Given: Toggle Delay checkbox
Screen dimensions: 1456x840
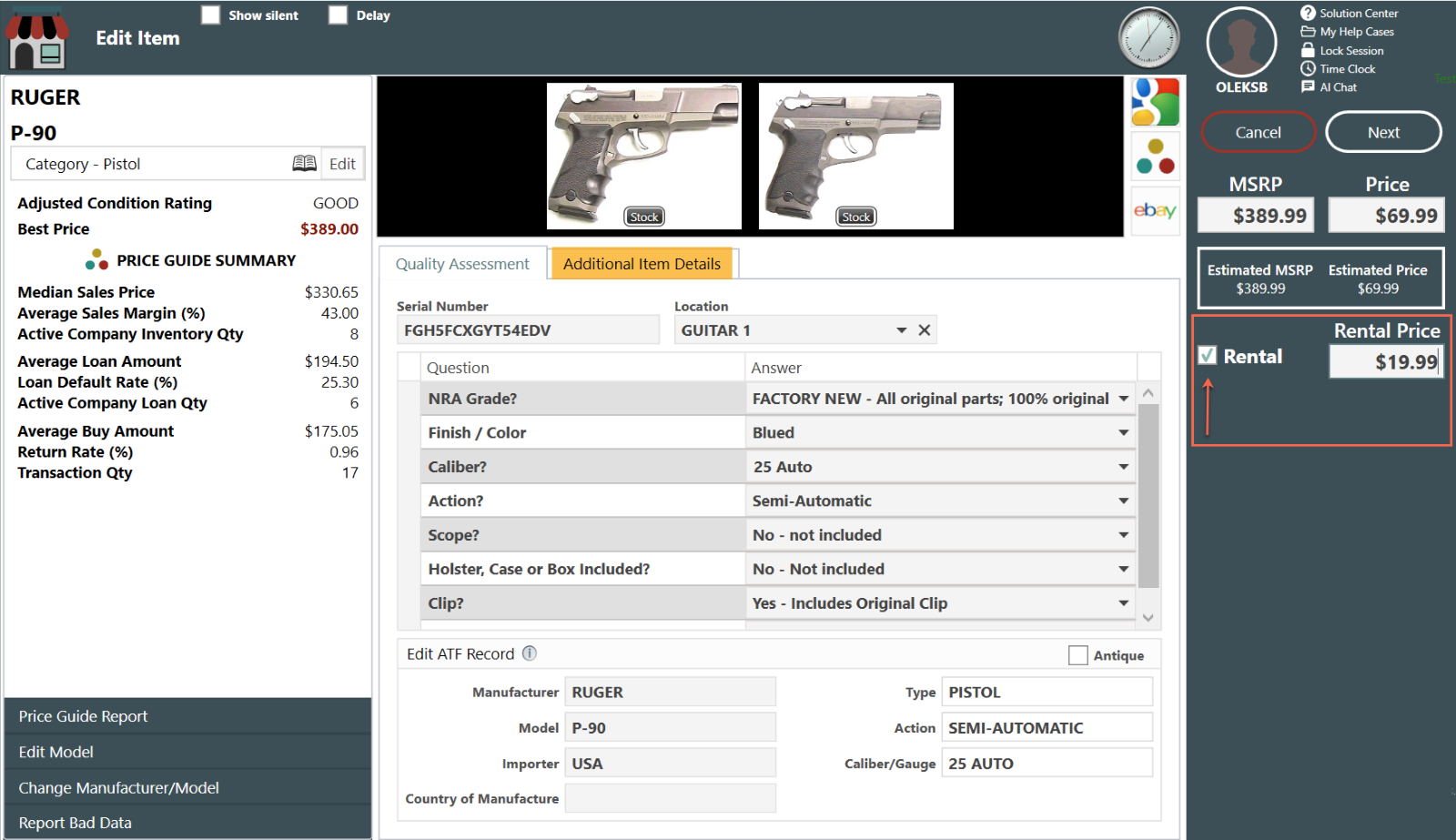Looking at the screenshot, I should pyautogui.click(x=338, y=15).
